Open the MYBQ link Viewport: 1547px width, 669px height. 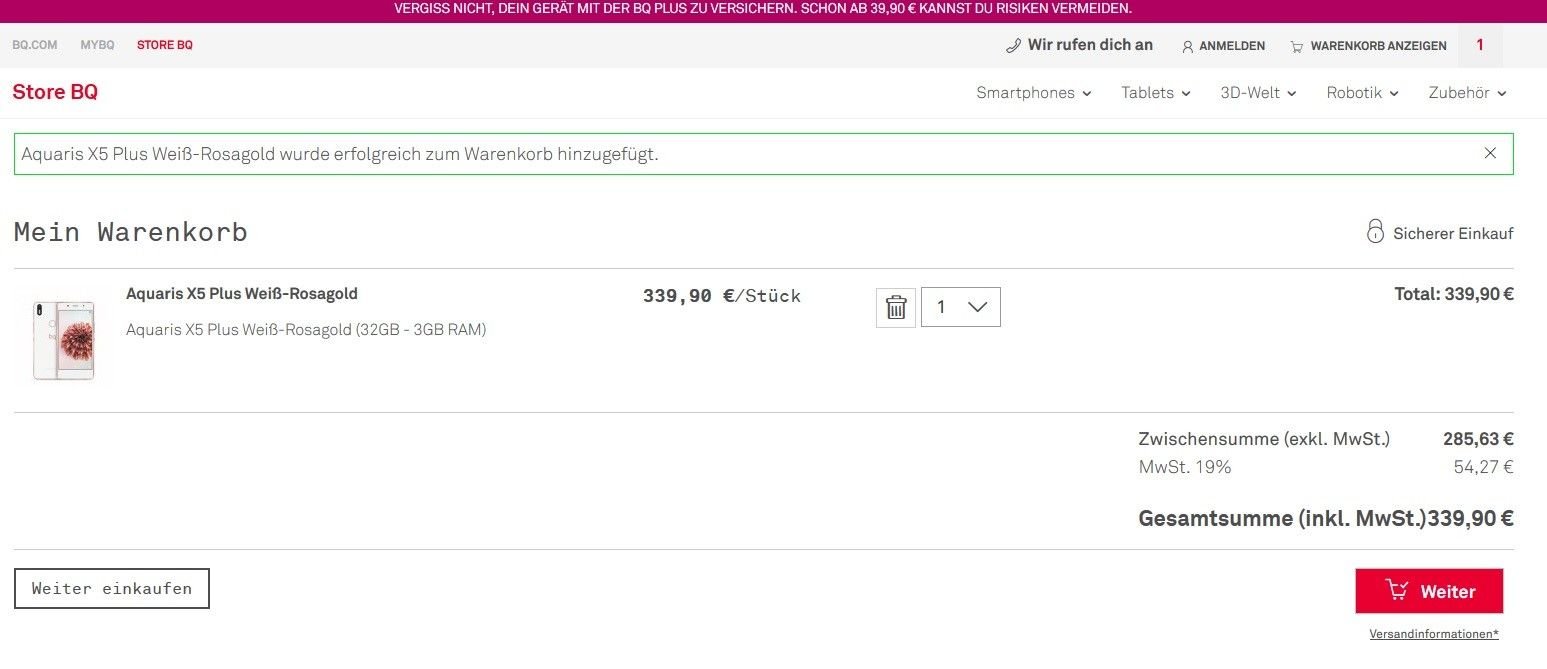coord(98,45)
